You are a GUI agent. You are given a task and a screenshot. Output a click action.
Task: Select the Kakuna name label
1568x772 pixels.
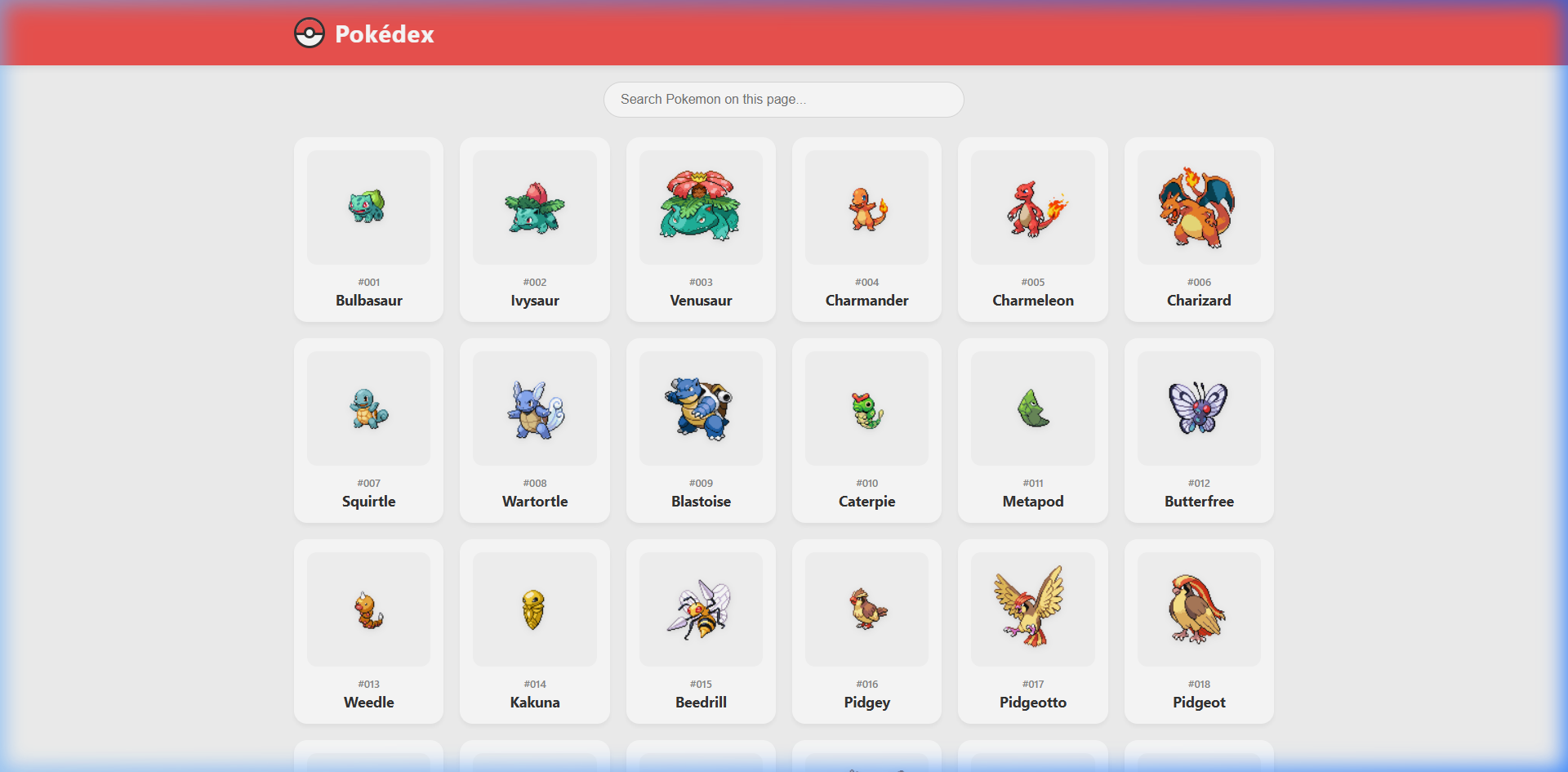click(535, 703)
